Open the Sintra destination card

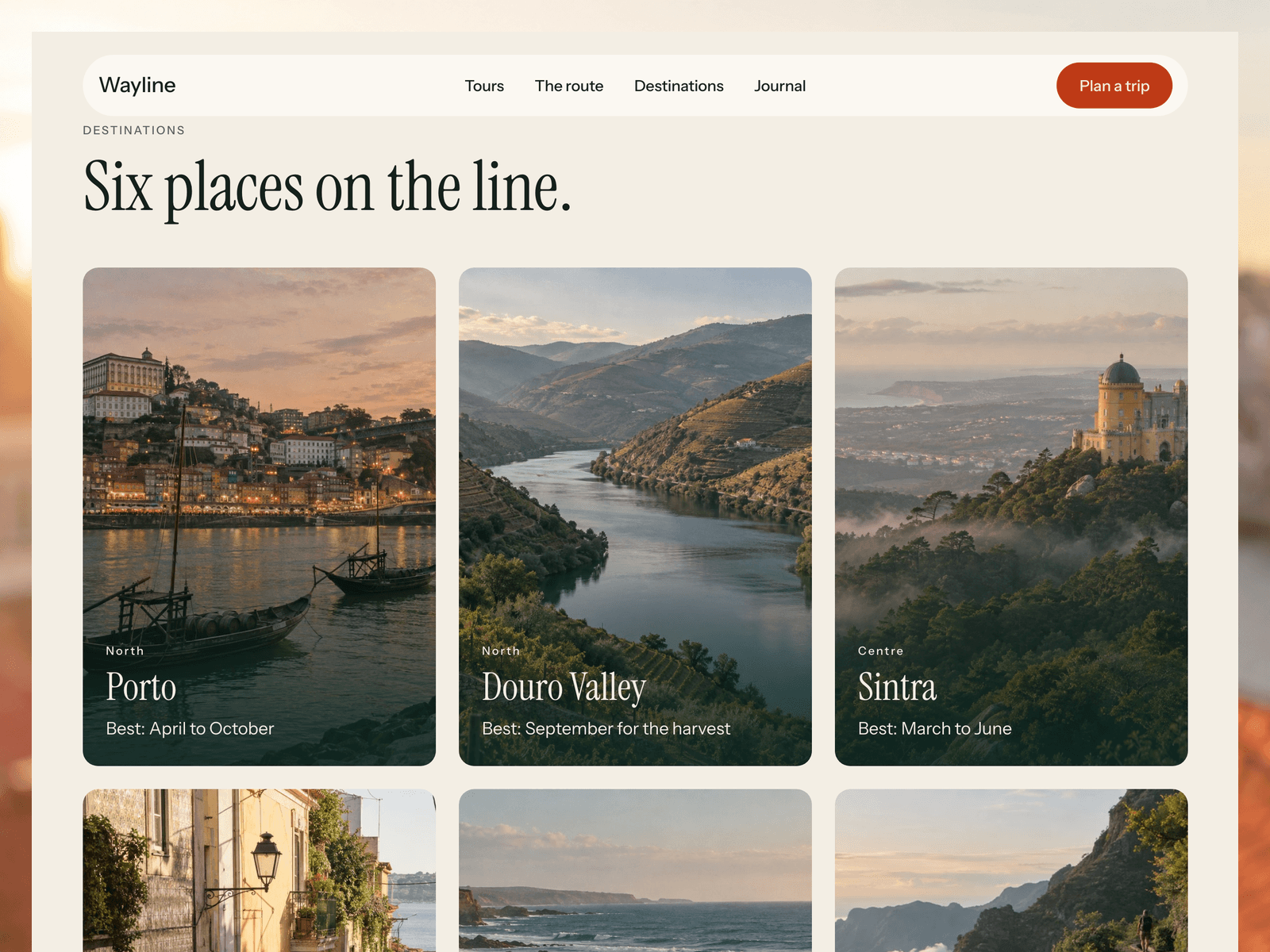tap(1011, 516)
